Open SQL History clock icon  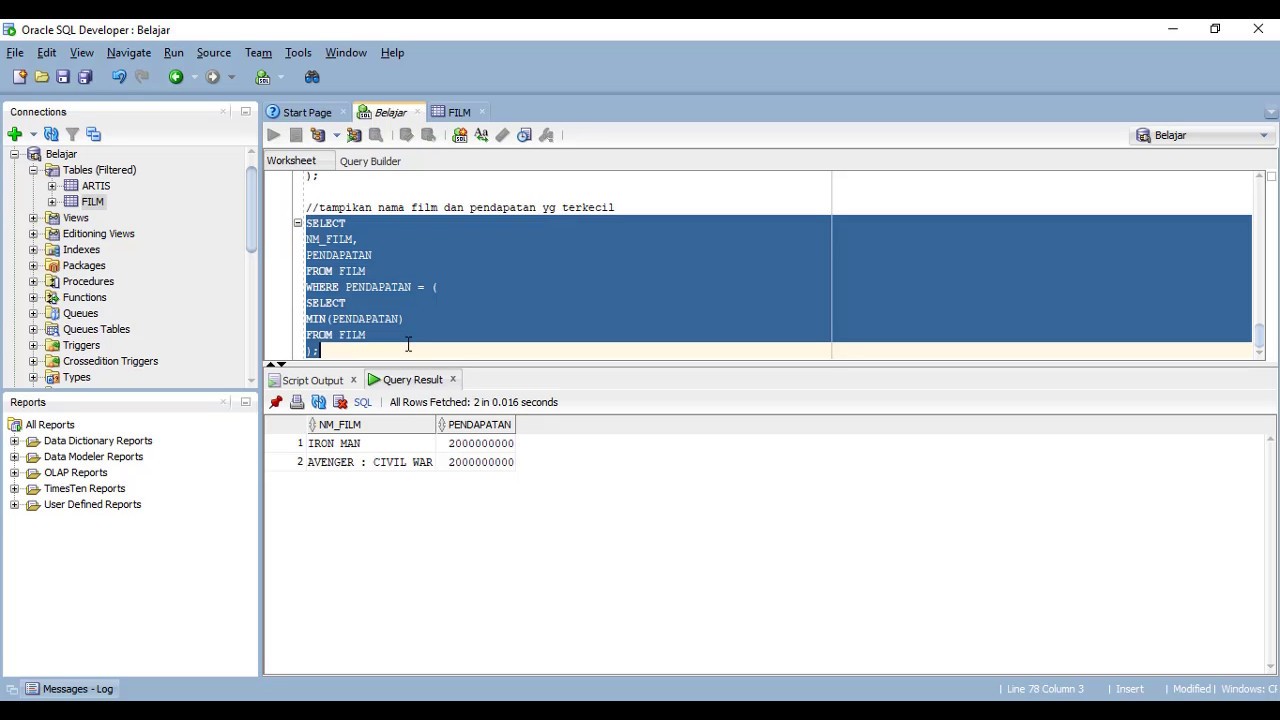point(525,135)
